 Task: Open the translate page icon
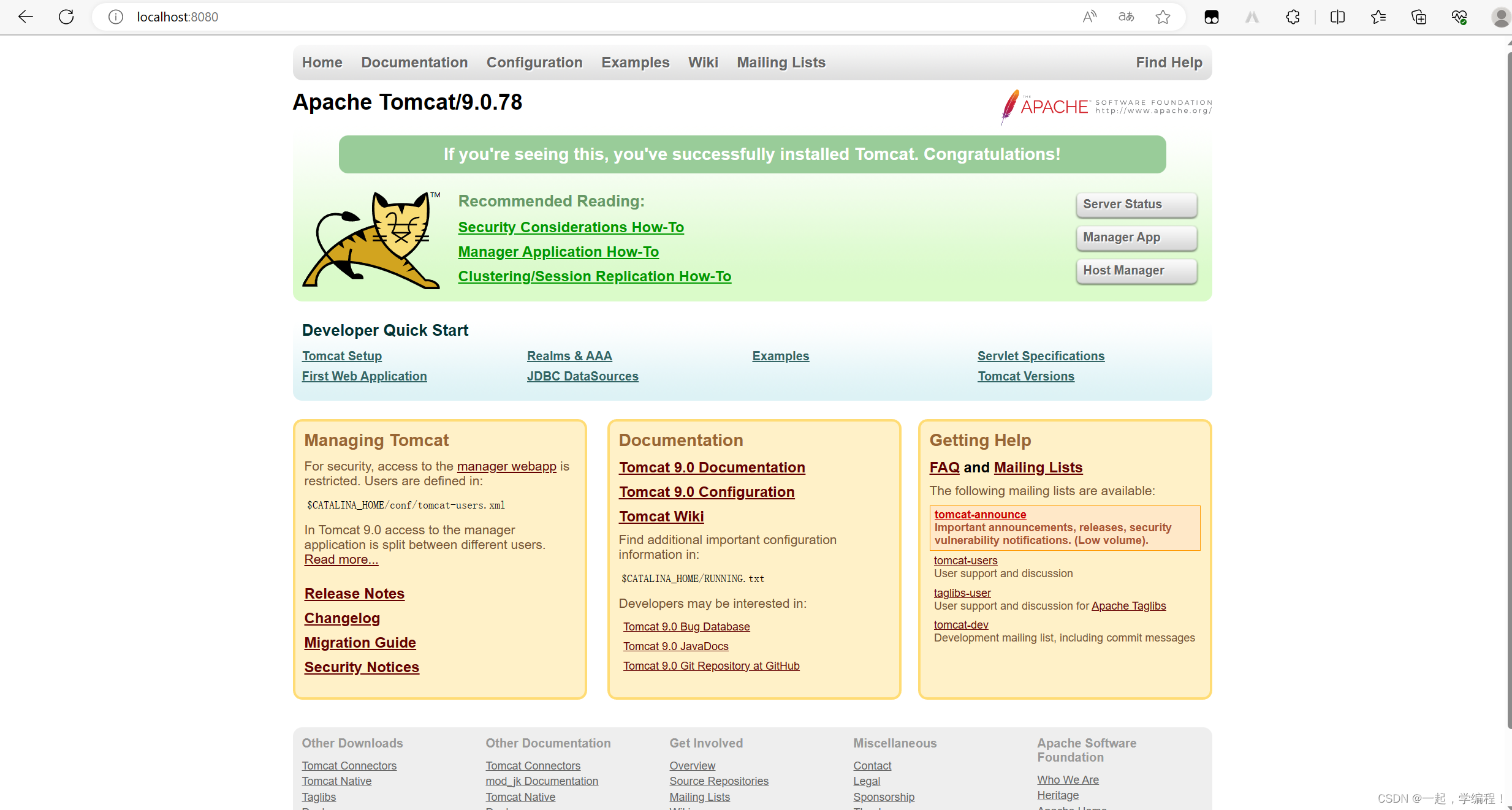tap(1126, 17)
